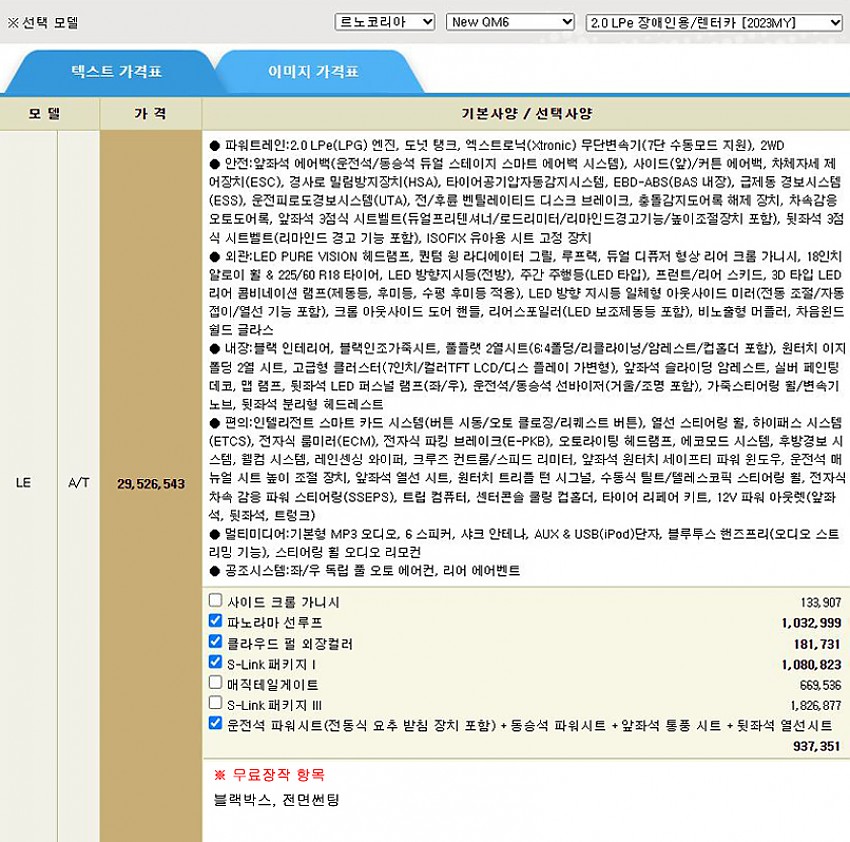Uncheck the 파노라마 선루프 option

(216, 621)
